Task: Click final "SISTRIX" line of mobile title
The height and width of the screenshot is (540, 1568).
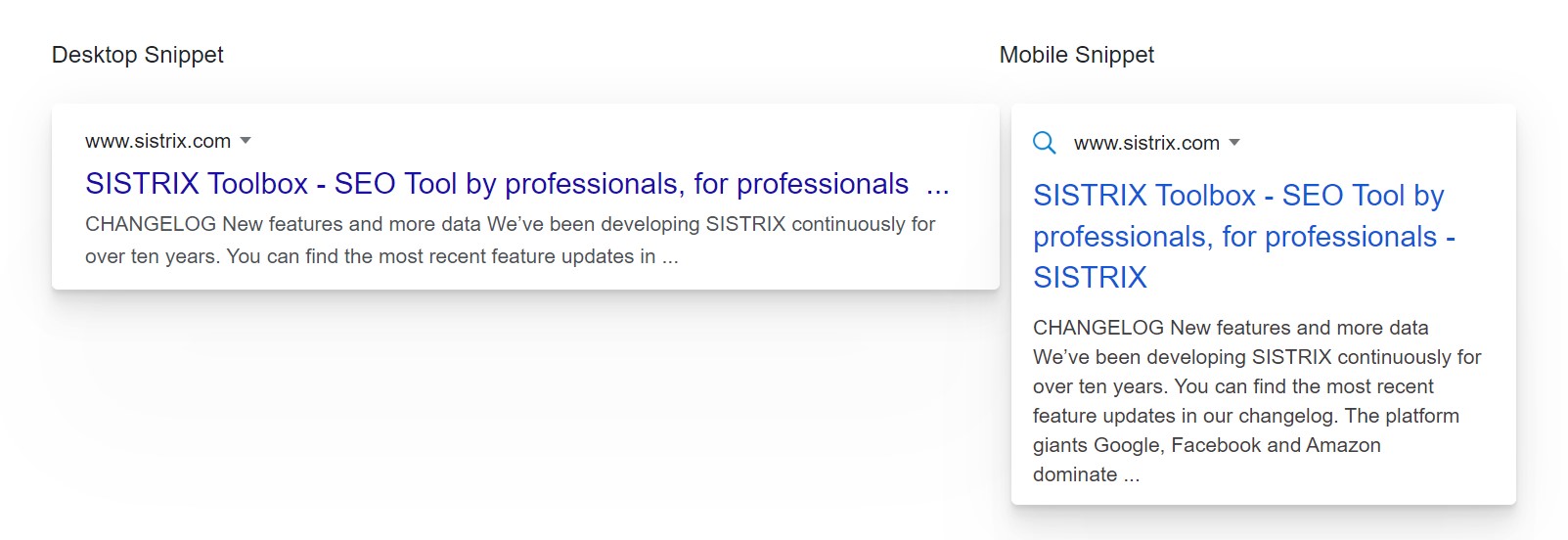Action: pos(1090,278)
